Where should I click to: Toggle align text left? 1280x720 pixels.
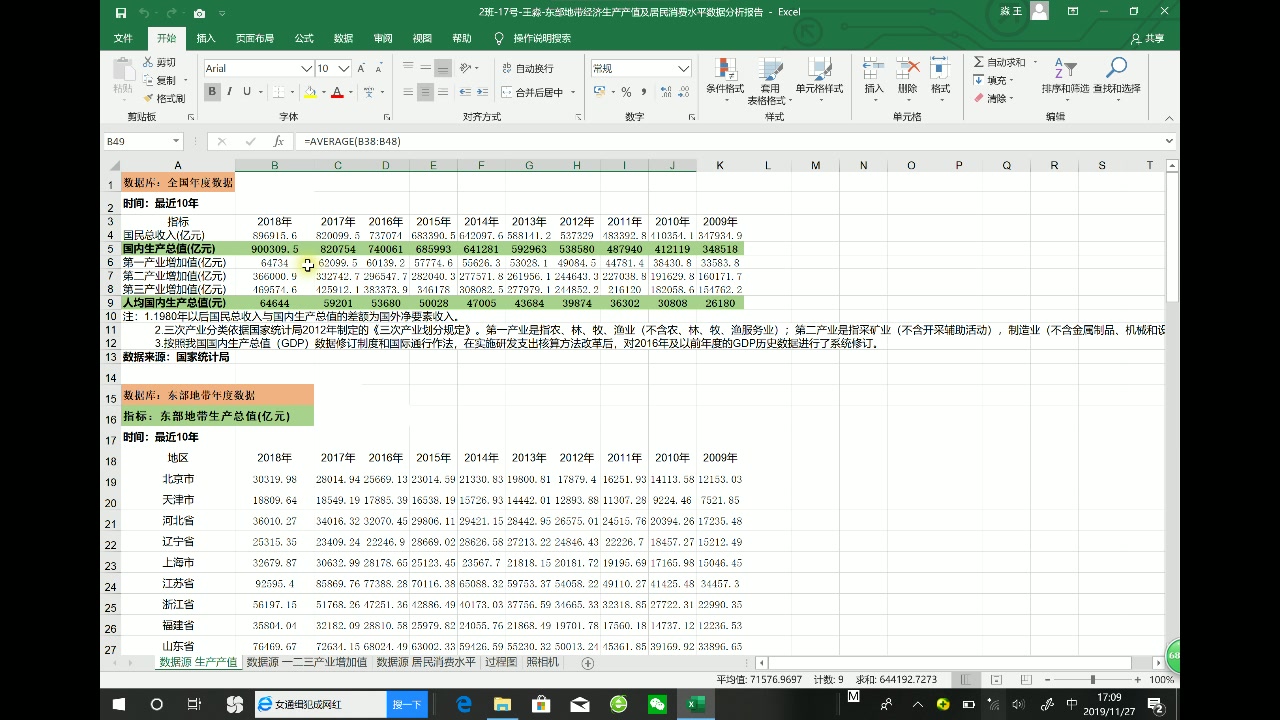(409, 92)
